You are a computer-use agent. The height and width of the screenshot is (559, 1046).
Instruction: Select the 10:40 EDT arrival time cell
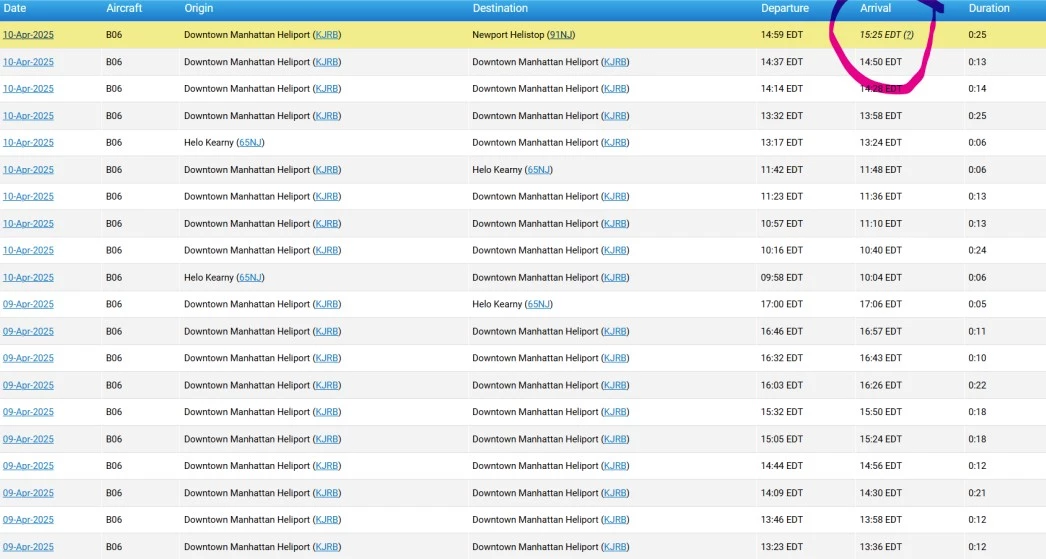881,250
